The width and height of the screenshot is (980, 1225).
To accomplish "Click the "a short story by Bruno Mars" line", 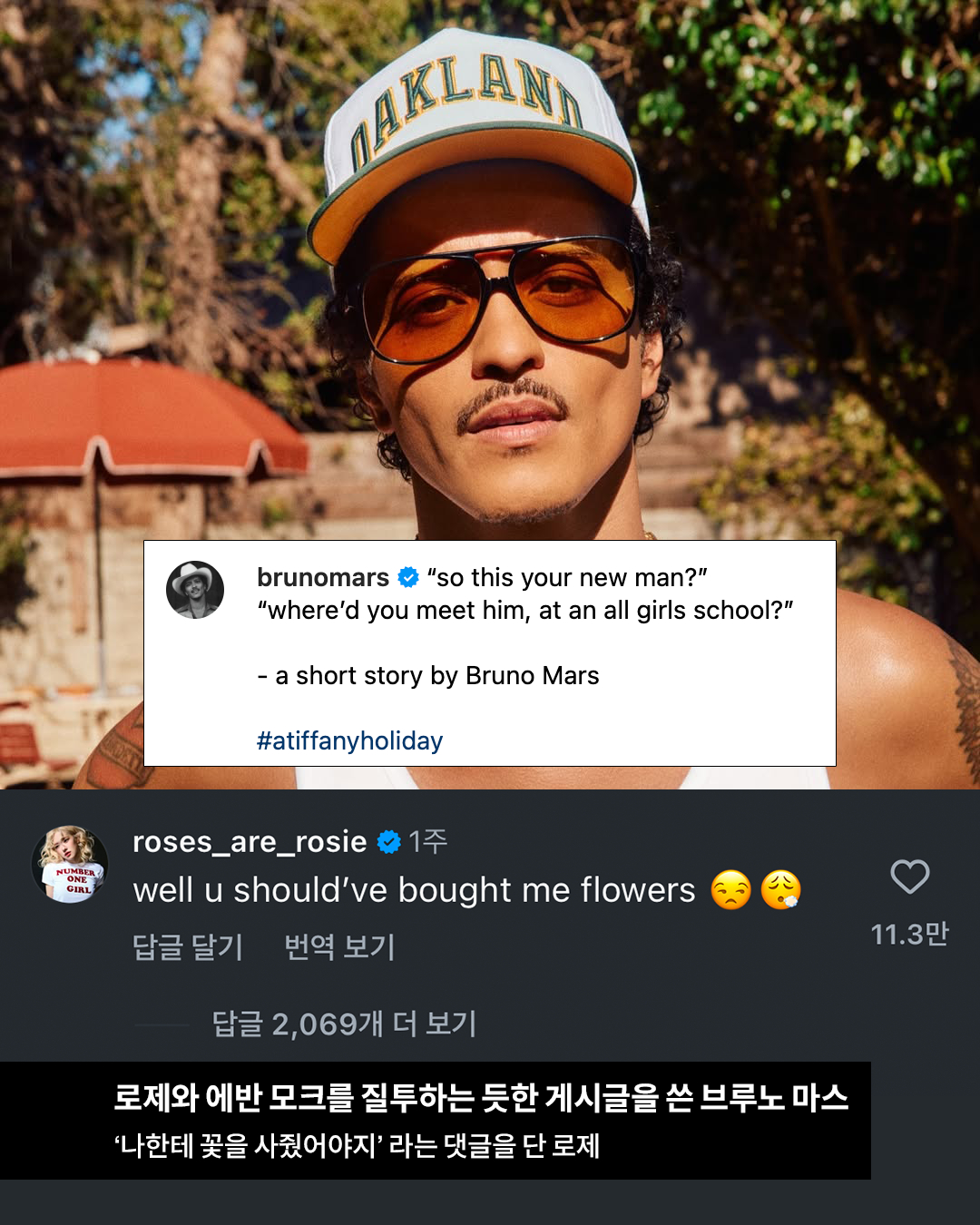I will click(x=428, y=675).
